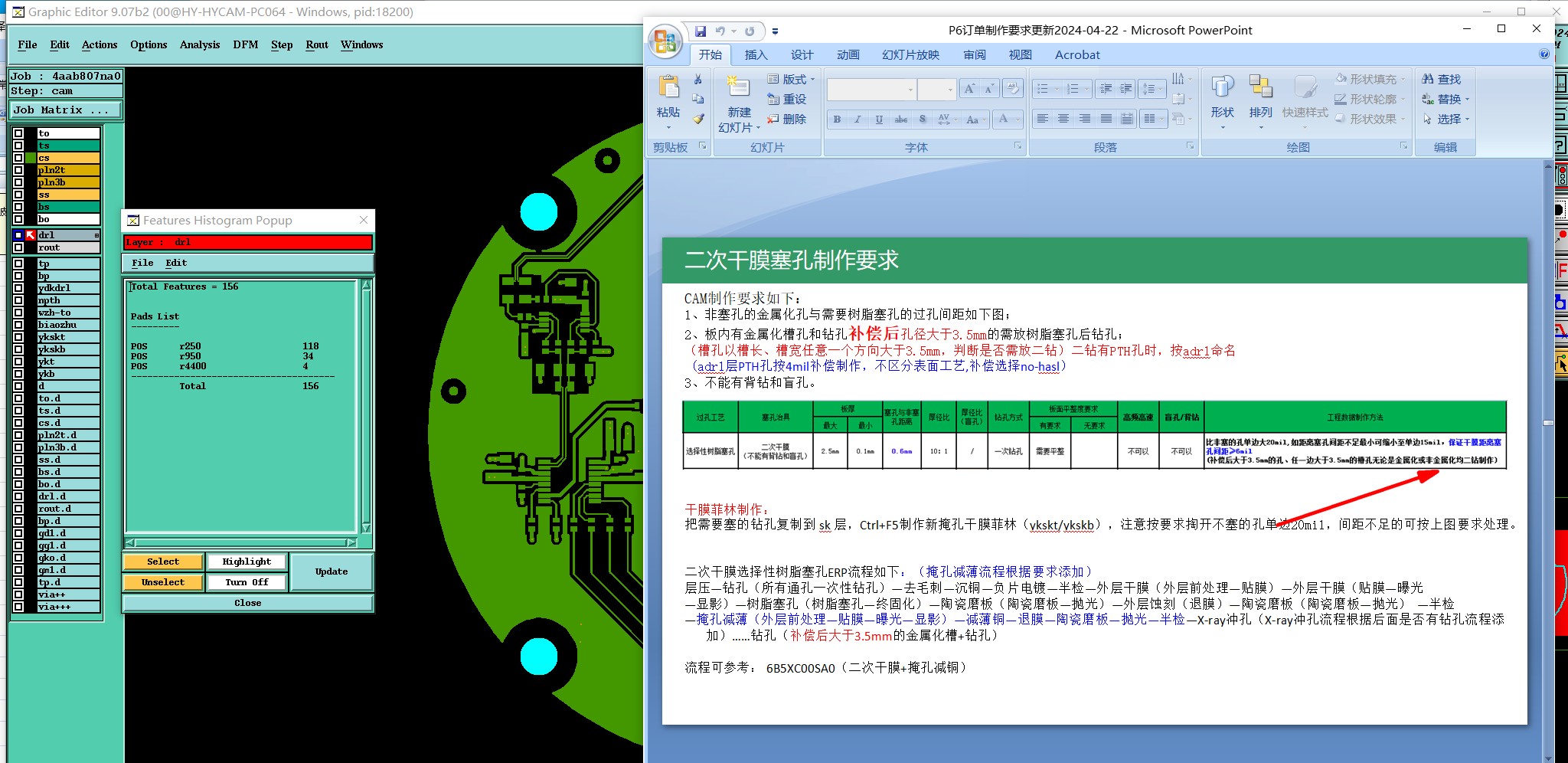1568x763 pixels.
Task: Click the Cut scissors icon
Action: click(x=697, y=79)
